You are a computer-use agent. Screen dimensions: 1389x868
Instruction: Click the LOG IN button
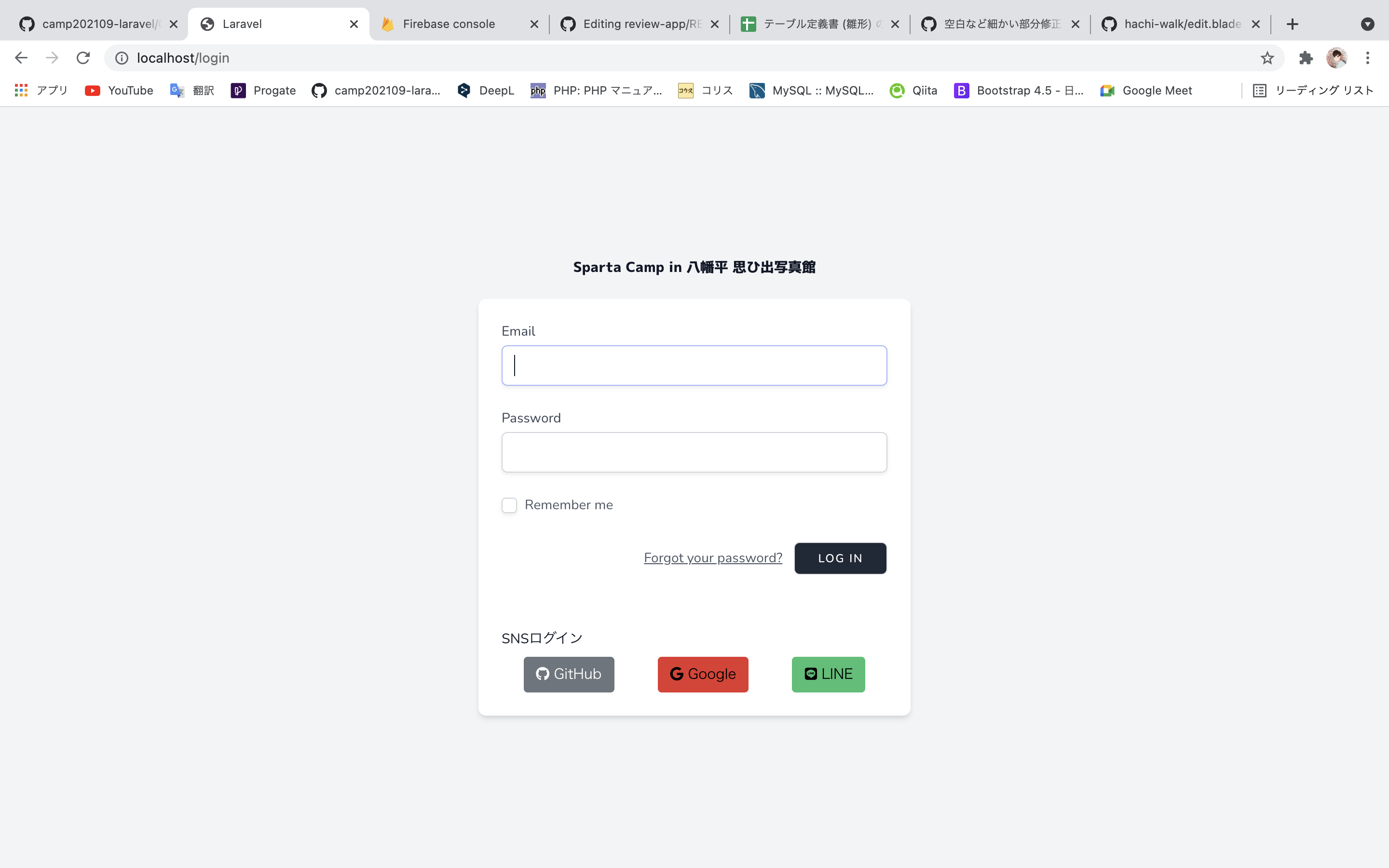coord(840,557)
